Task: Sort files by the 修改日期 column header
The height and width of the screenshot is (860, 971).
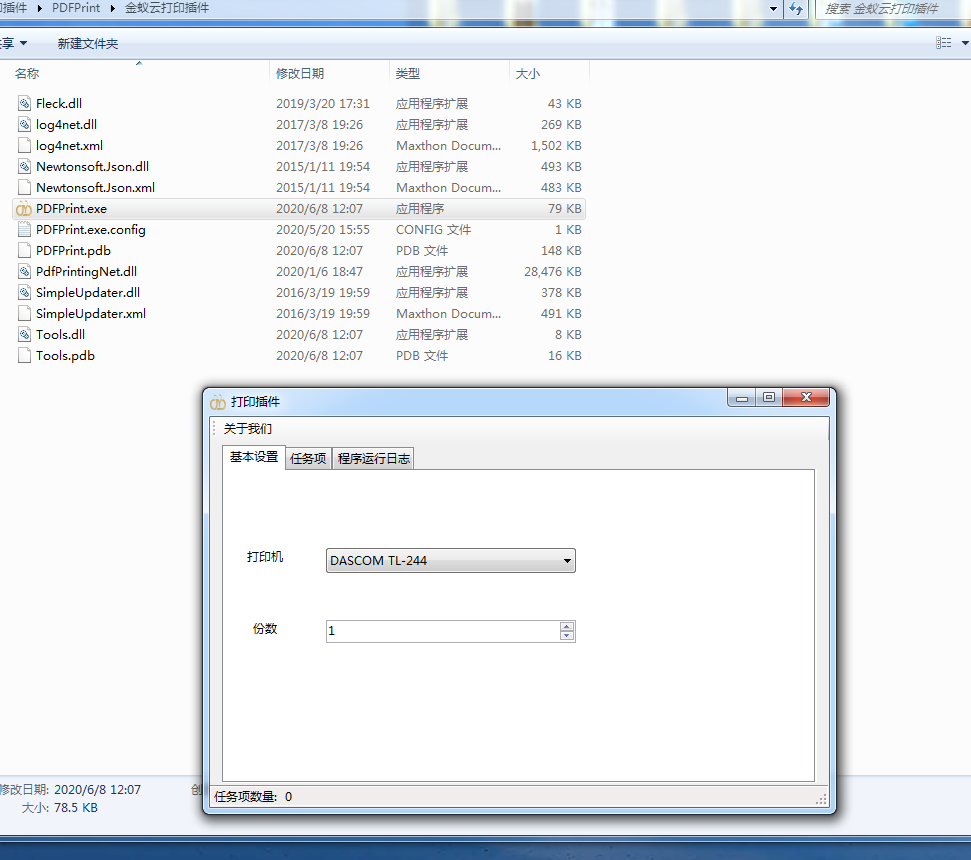Action: pos(300,74)
